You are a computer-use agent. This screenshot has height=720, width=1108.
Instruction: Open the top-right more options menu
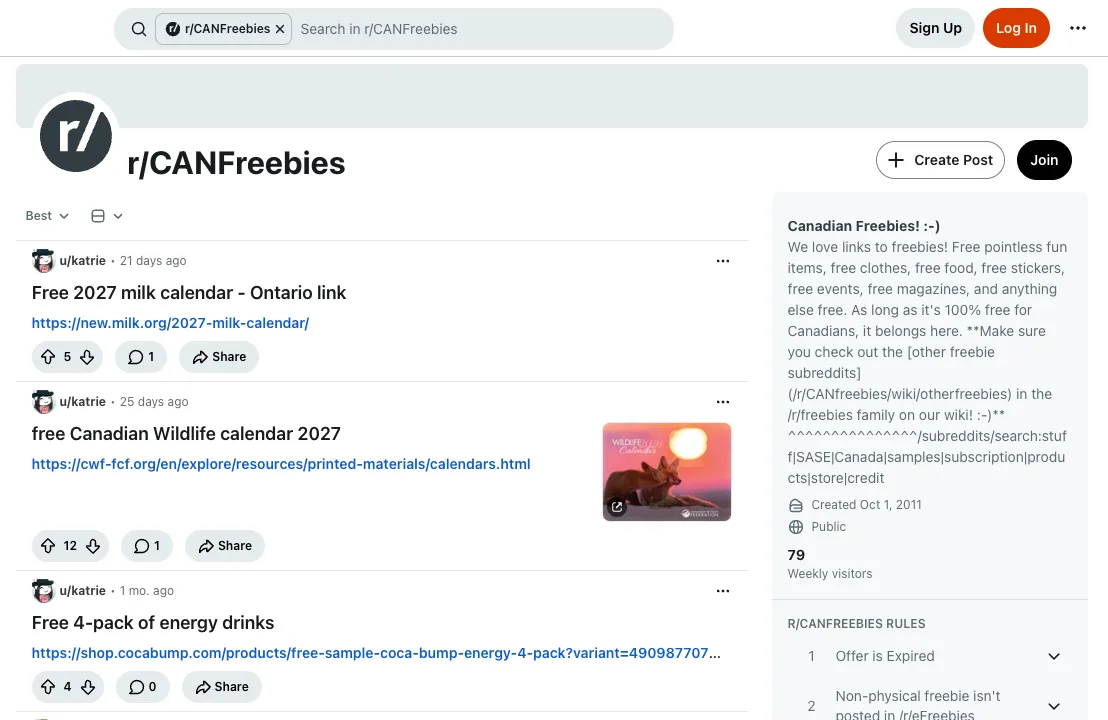click(1077, 28)
